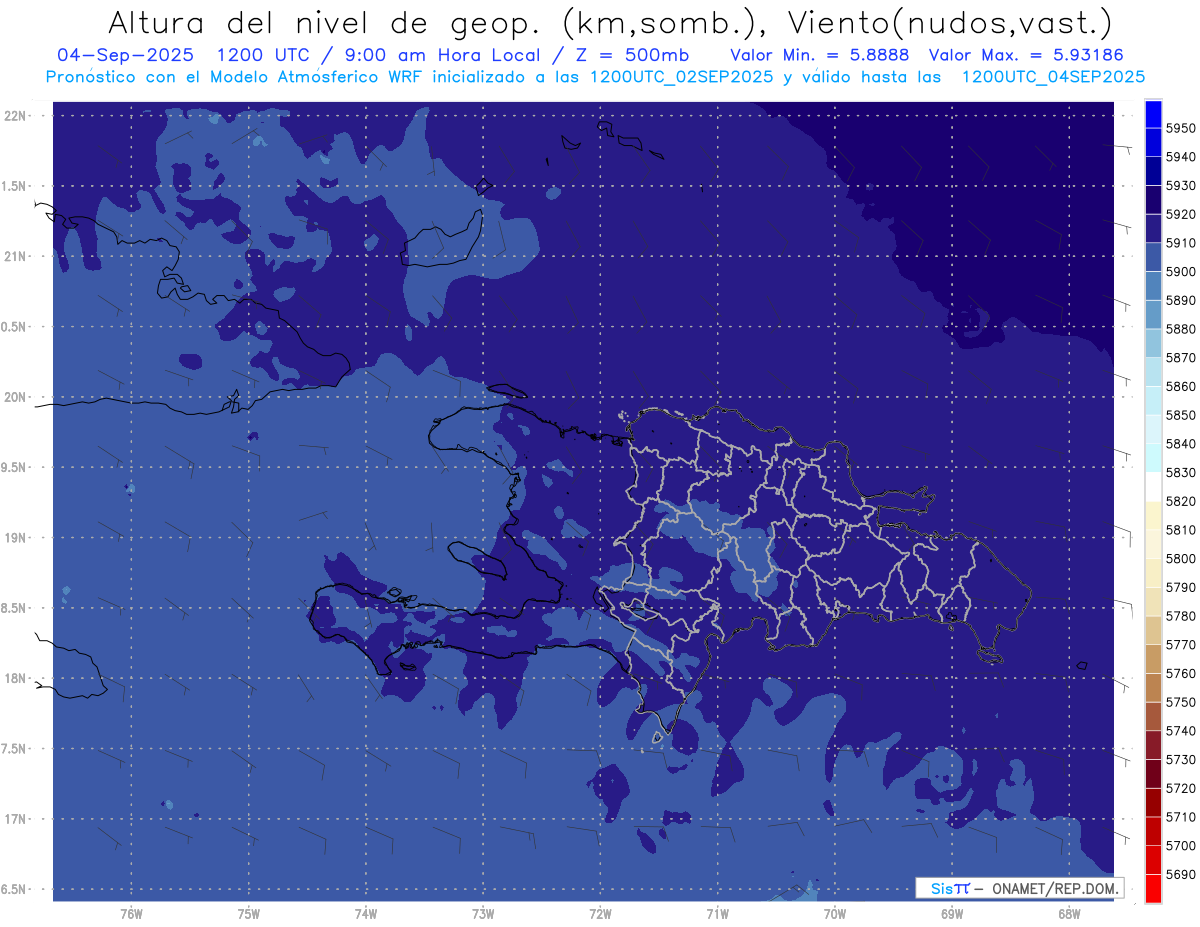The image size is (1200, 927).
Task: Click the 75W longitude axis label
Action: pos(248,914)
